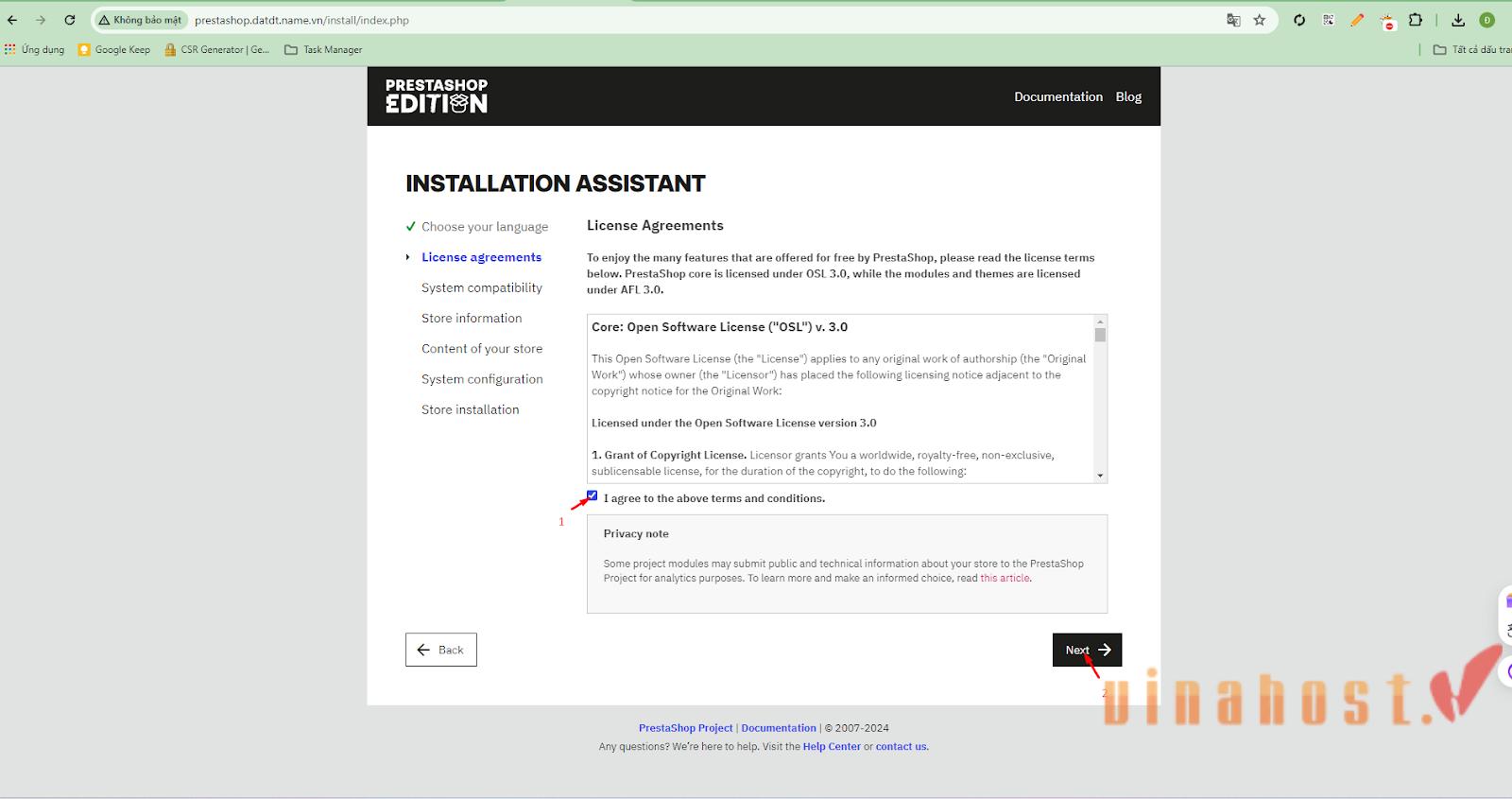Select the 'System configuration' step
The height and width of the screenshot is (799, 1512).
click(482, 379)
